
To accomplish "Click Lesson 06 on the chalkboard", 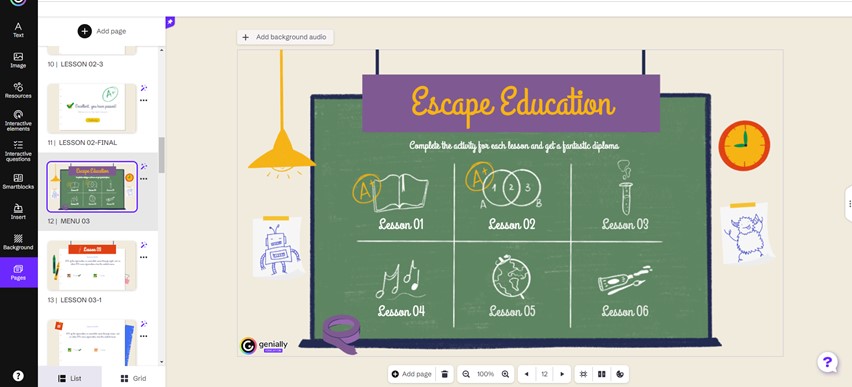I will coord(625,311).
